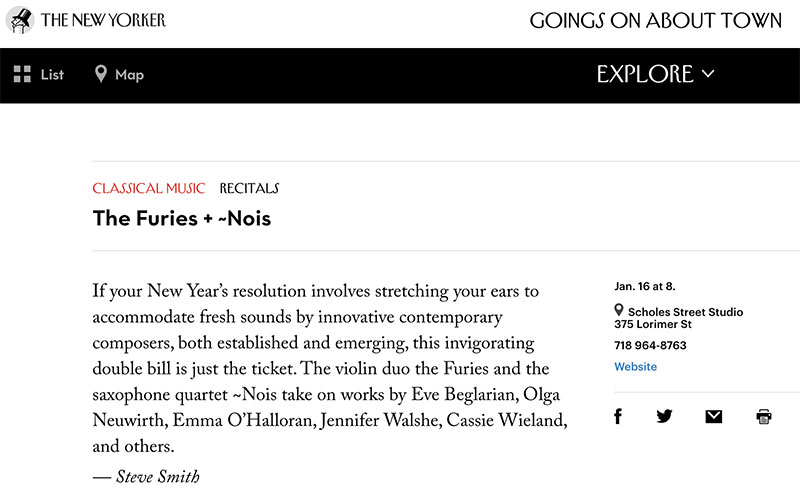
Task: Open the EXPLORE dropdown menu
Action: pos(656,74)
